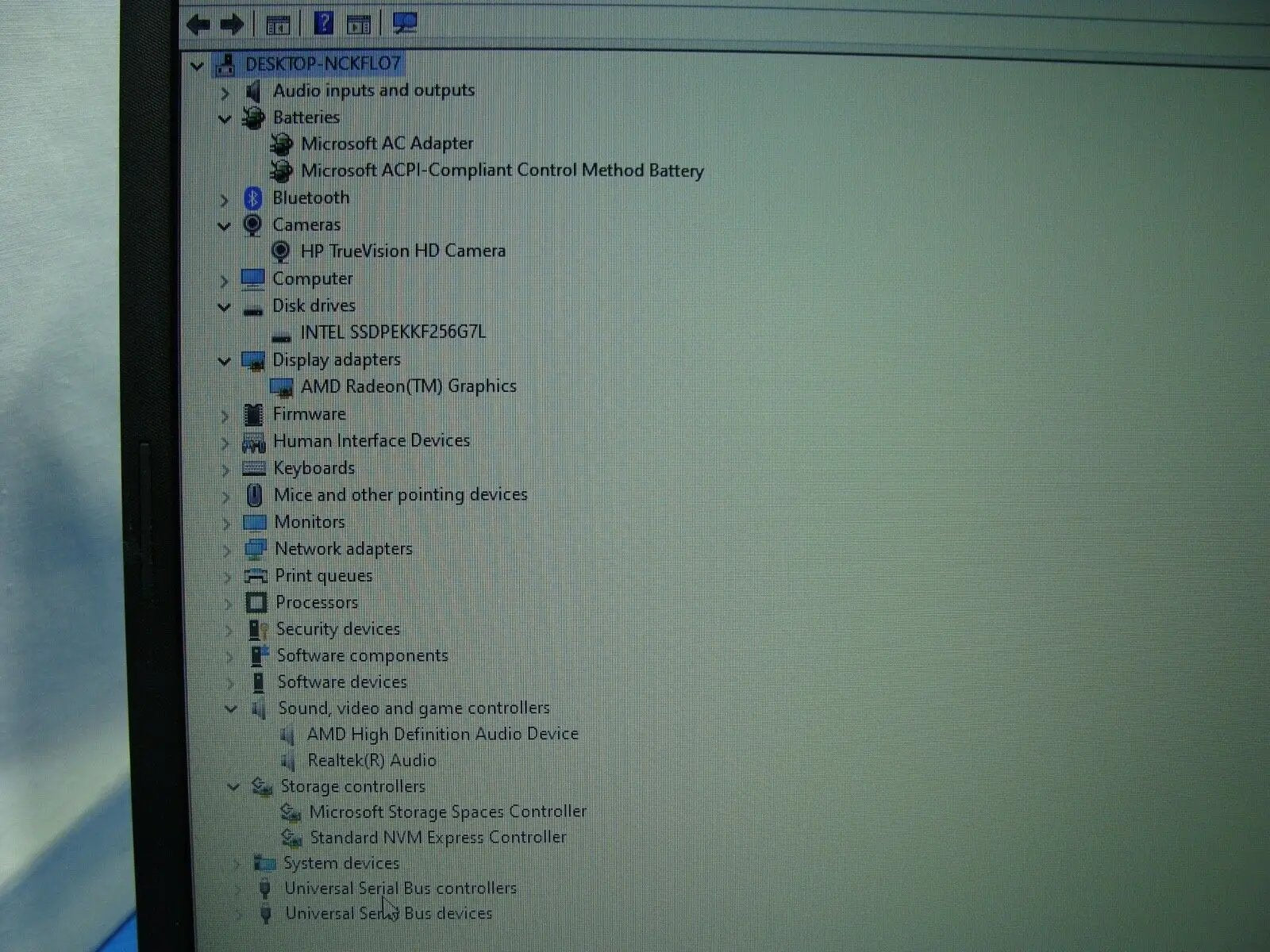Viewport: 1270px width, 952px height.
Task: Select Microsoft ACPI-Compliant Control Method Battery
Action: click(502, 171)
